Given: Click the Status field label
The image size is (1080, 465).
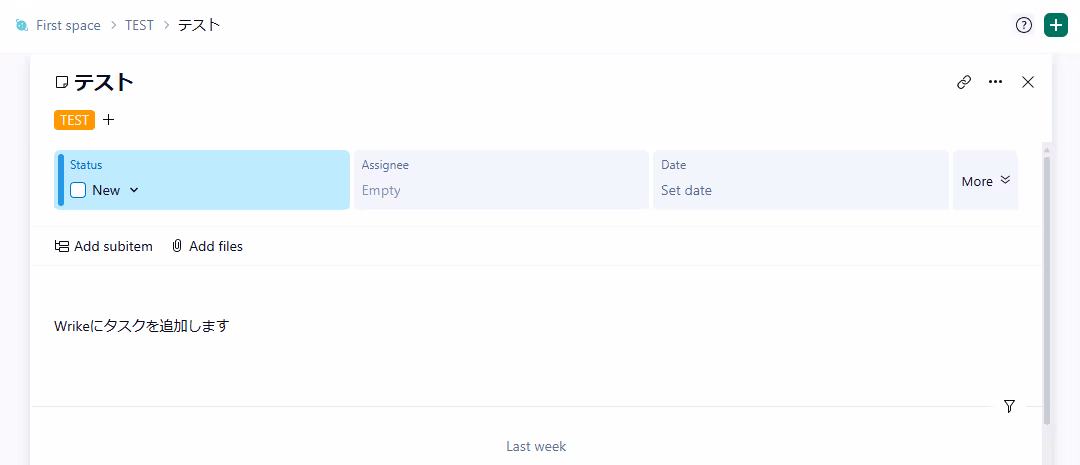Looking at the screenshot, I should (86, 165).
